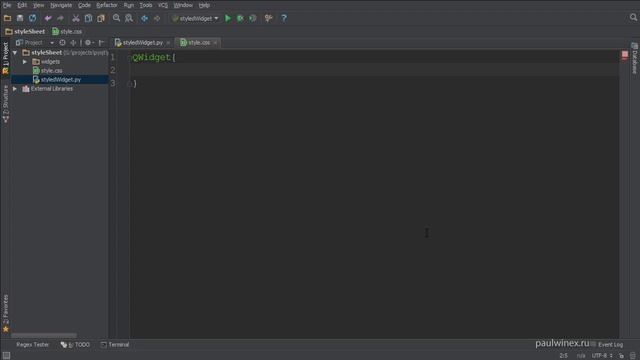Open Regex Tester tool window

click(33, 345)
